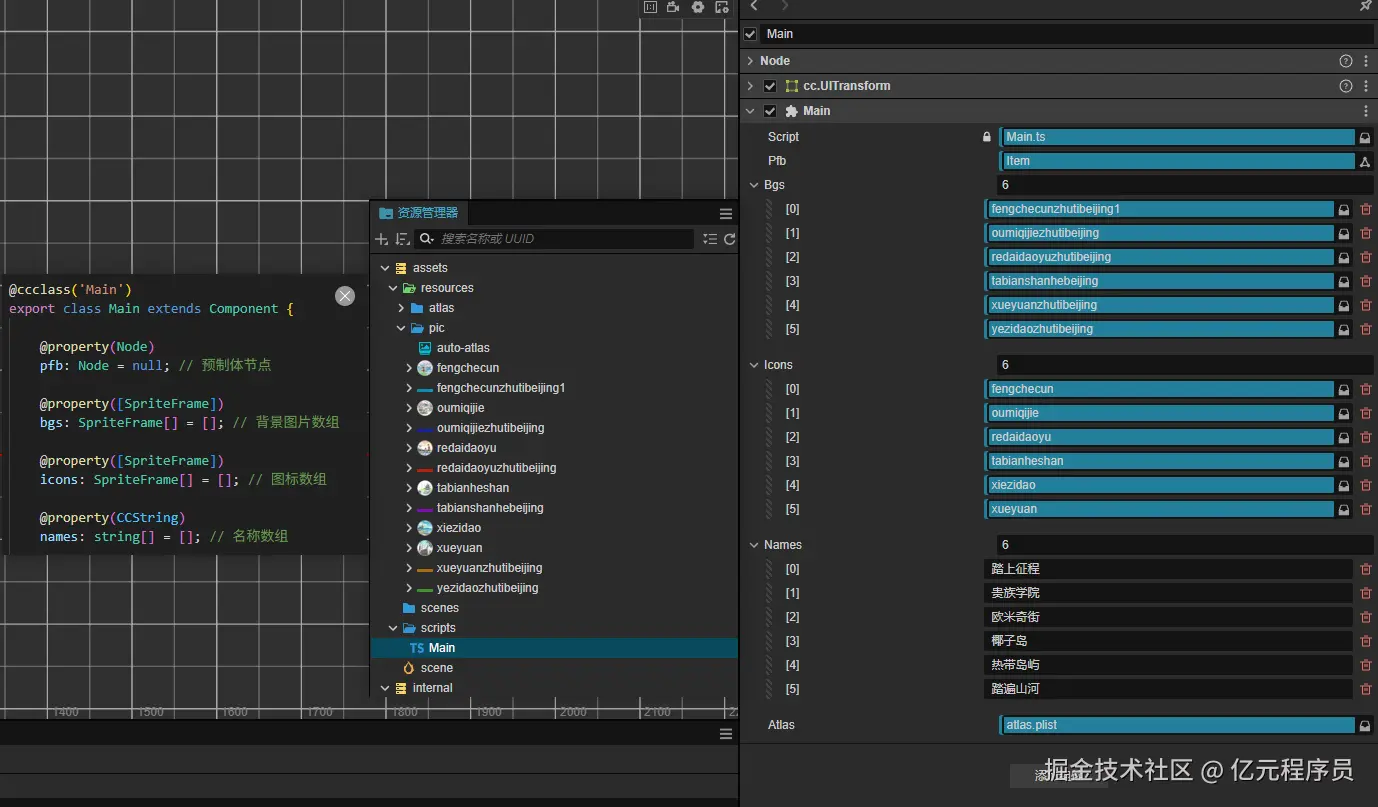Image resolution: width=1378 pixels, height=807 pixels.
Task: Delete the Names entry 椰子岛
Action: [x=1366, y=641]
